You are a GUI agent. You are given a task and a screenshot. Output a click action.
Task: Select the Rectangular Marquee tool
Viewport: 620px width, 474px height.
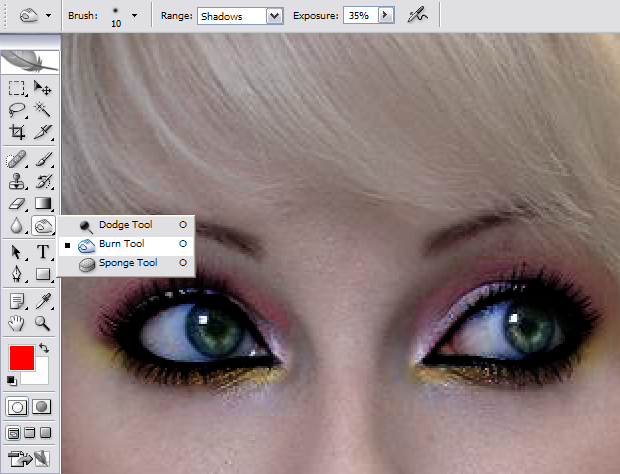tap(17, 88)
